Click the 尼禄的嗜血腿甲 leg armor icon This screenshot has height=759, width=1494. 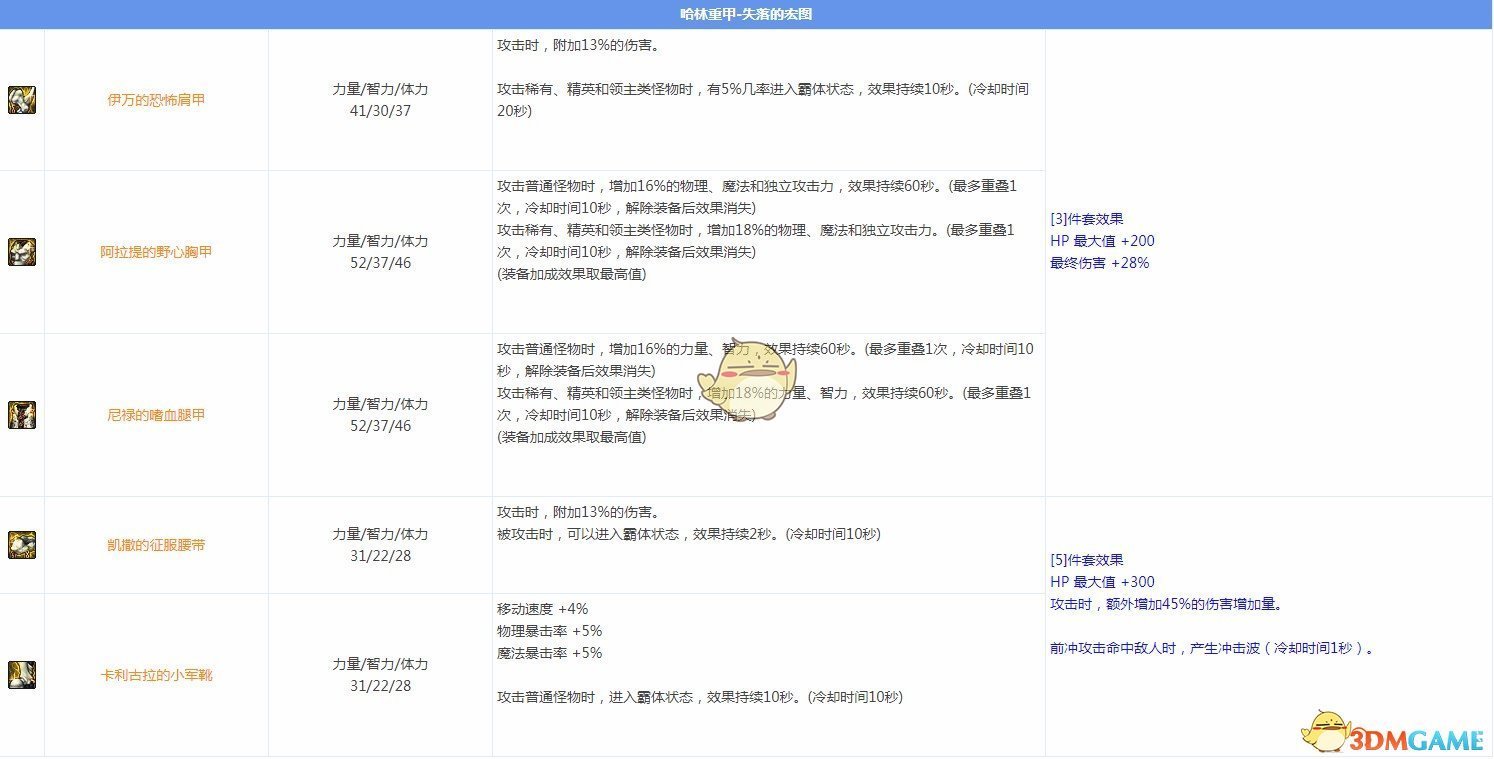(22, 415)
